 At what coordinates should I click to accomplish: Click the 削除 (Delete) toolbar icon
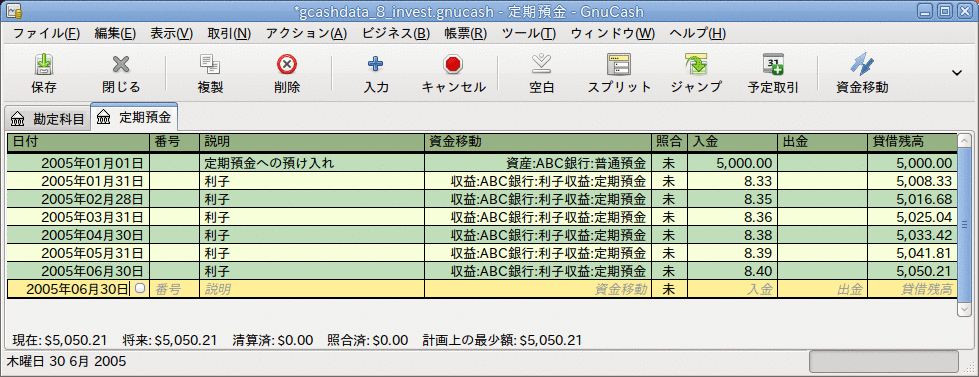coord(287,64)
